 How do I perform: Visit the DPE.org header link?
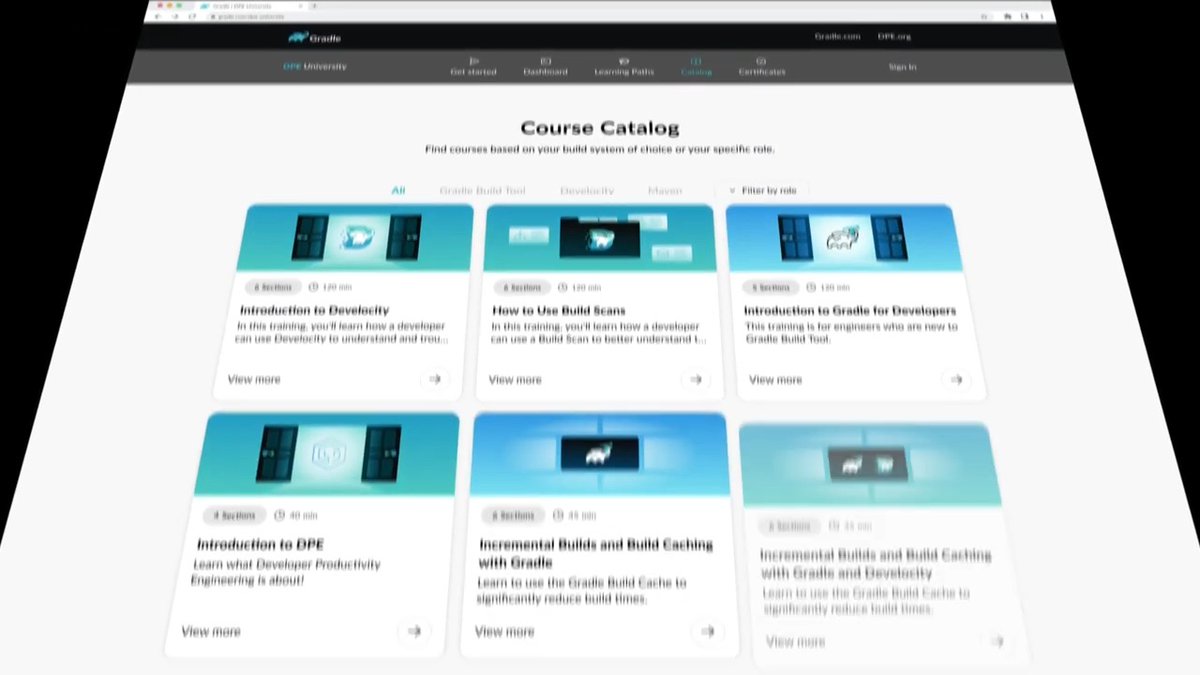tap(894, 37)
